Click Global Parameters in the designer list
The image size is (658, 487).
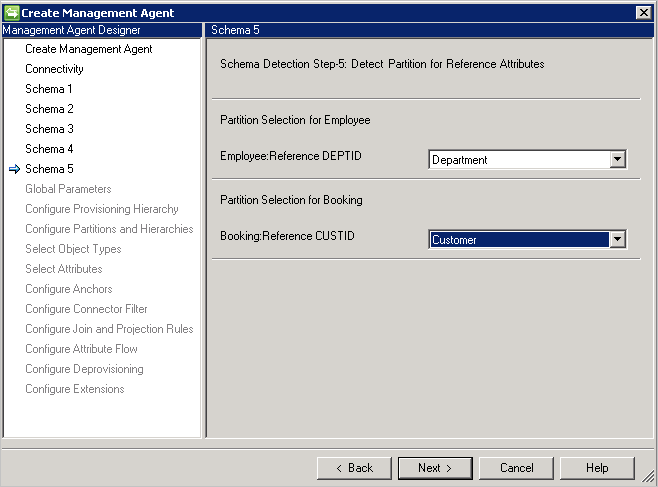(x=68, y=189)
